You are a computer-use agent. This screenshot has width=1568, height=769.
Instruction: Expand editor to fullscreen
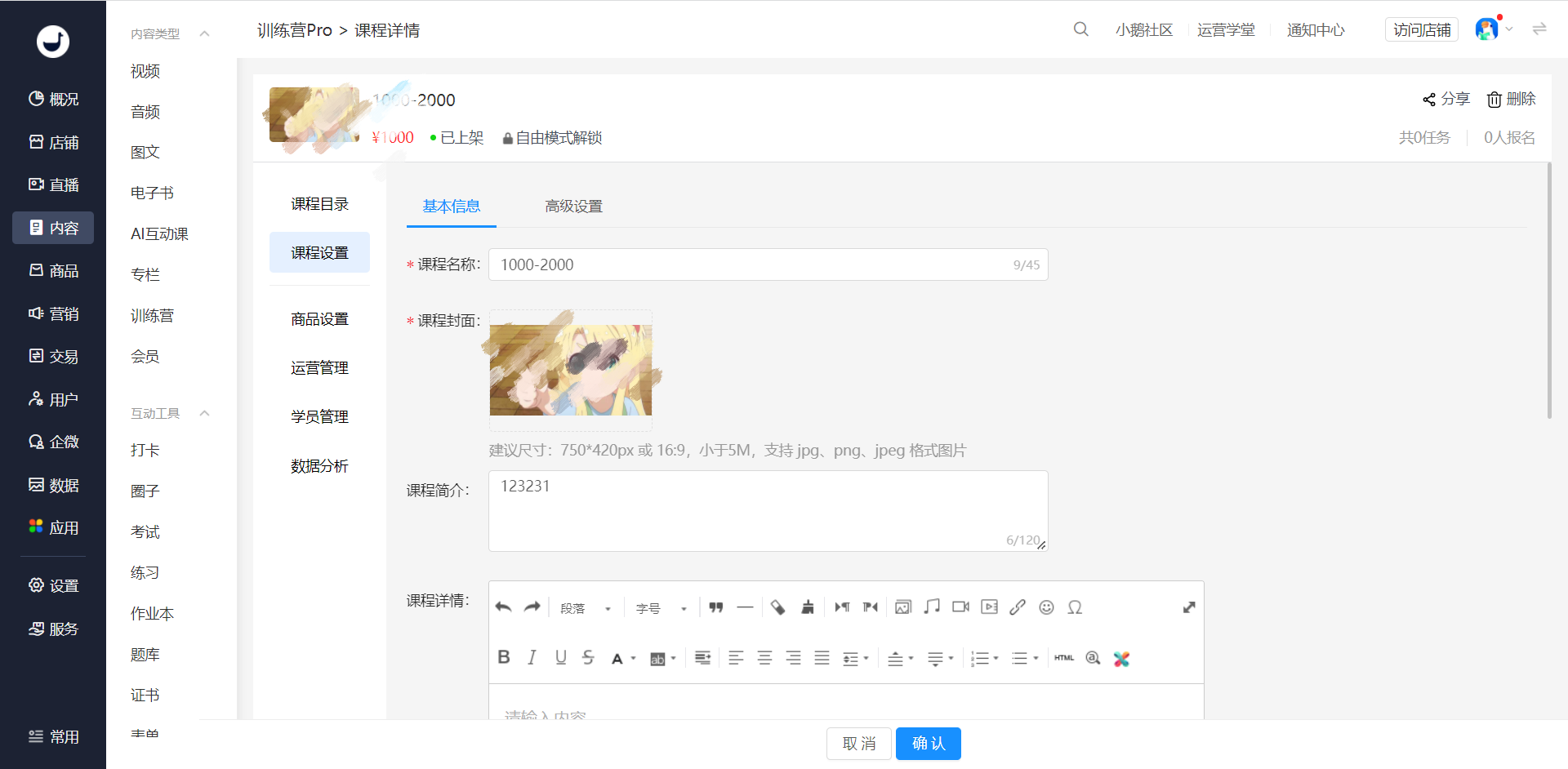(1189, 607)
